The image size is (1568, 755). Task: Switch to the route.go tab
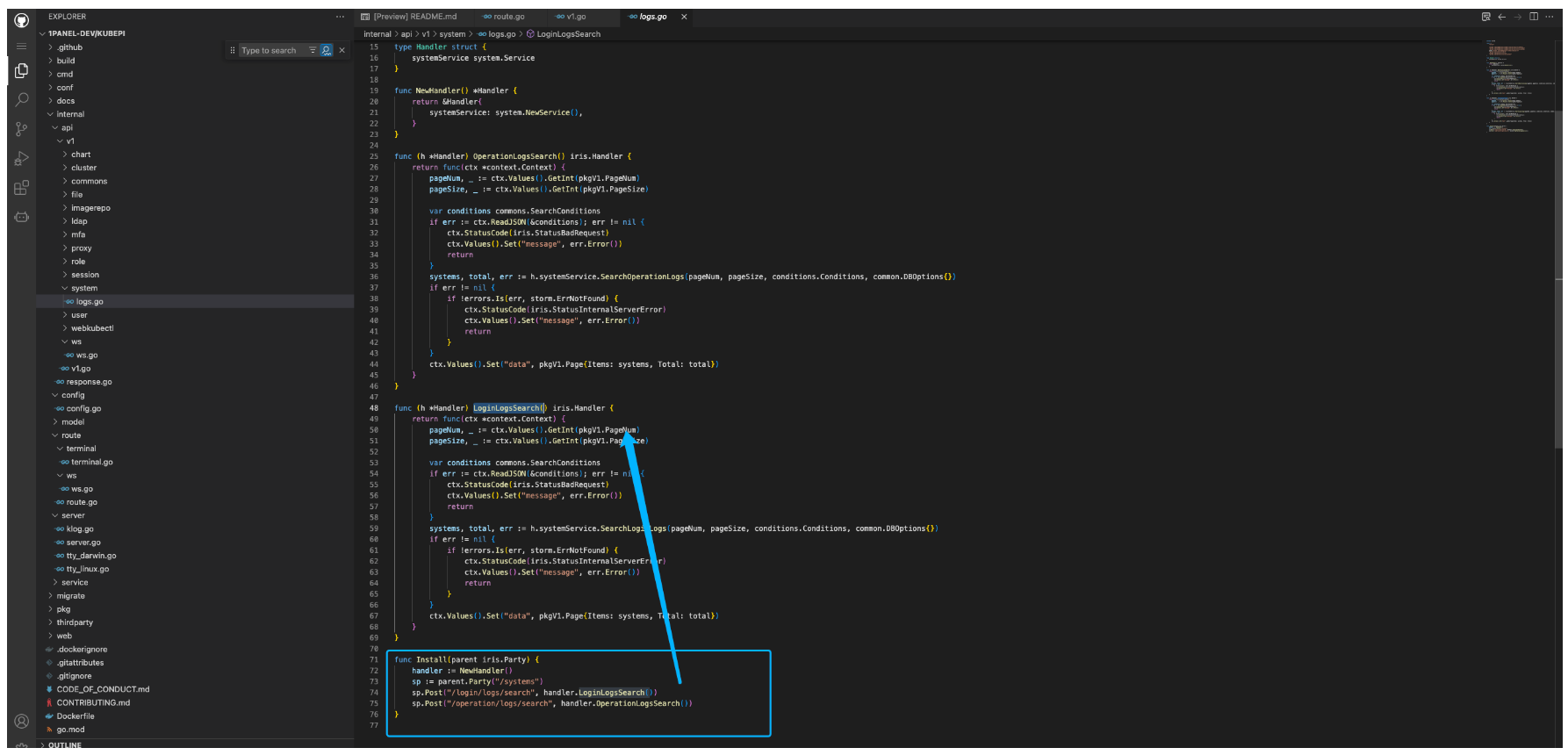(508, 17)
